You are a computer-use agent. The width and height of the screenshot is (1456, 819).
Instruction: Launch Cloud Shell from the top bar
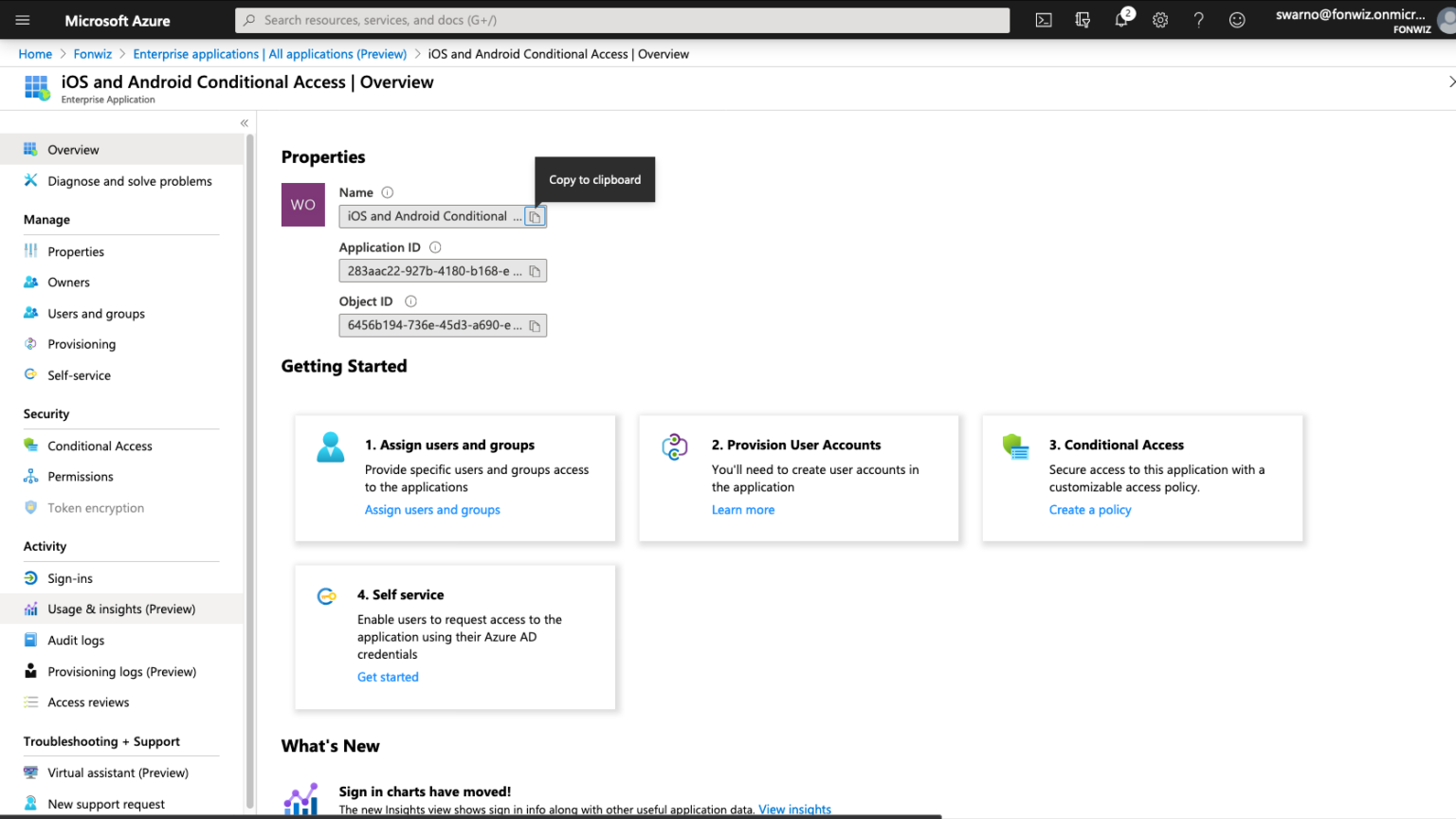pos(1044,20)
